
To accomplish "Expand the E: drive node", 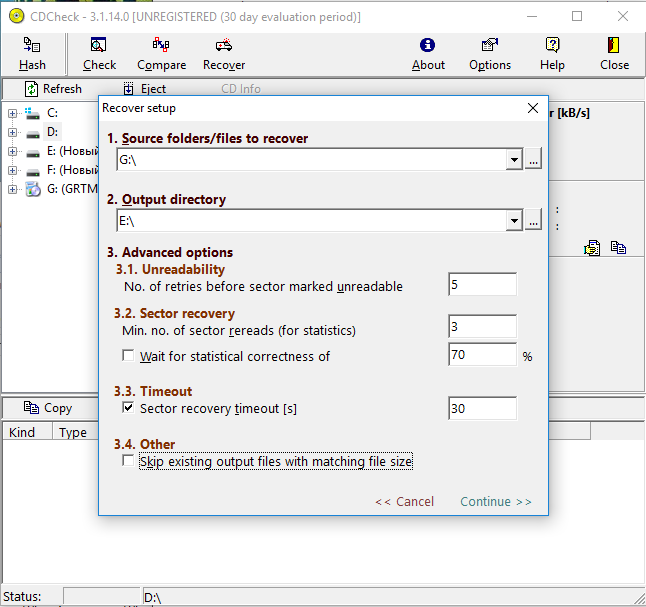I will [x=12, y=151].
